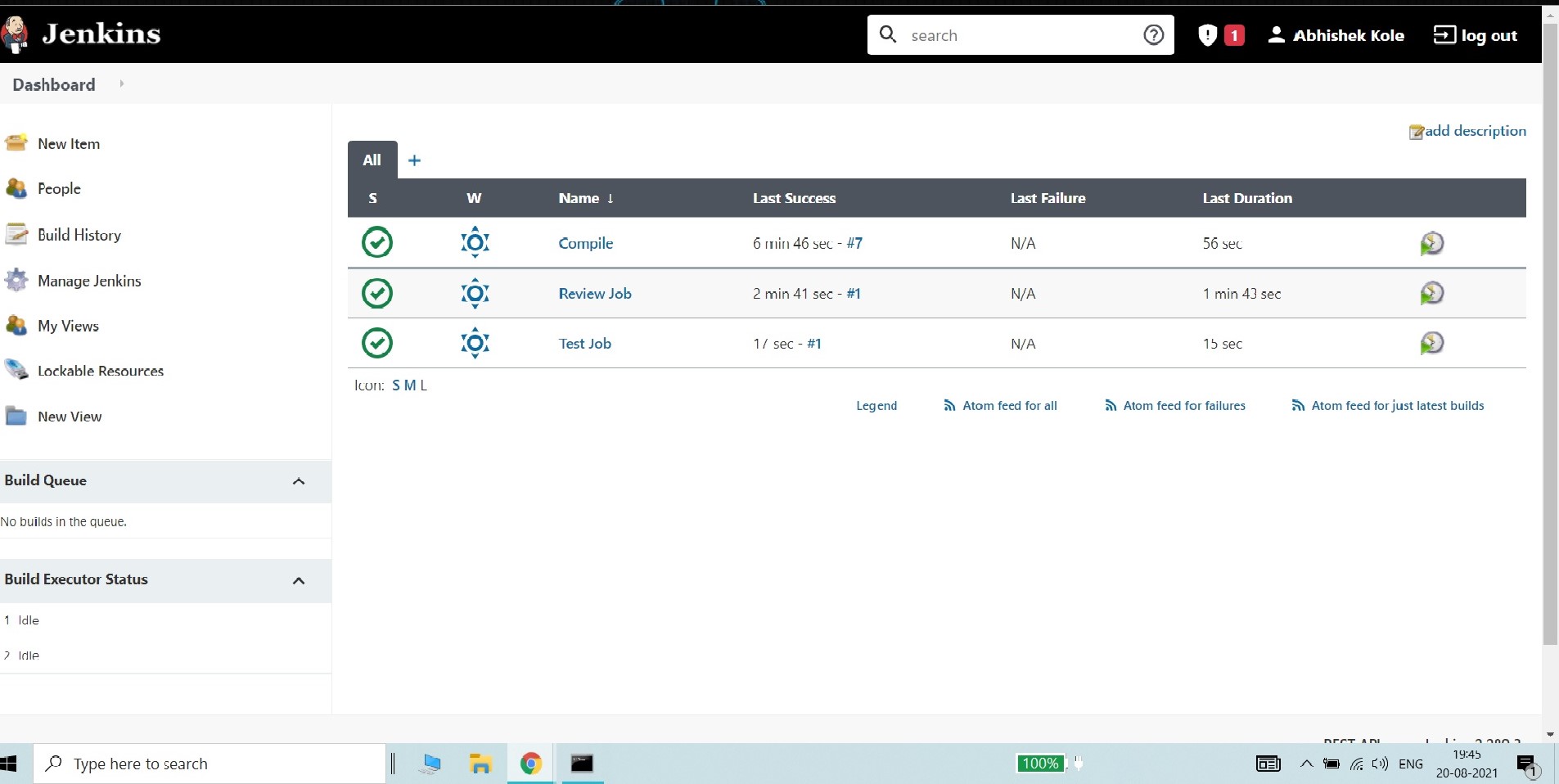
Task: Click the page vertical scrollbar
Action: (x=1550, y=336)
